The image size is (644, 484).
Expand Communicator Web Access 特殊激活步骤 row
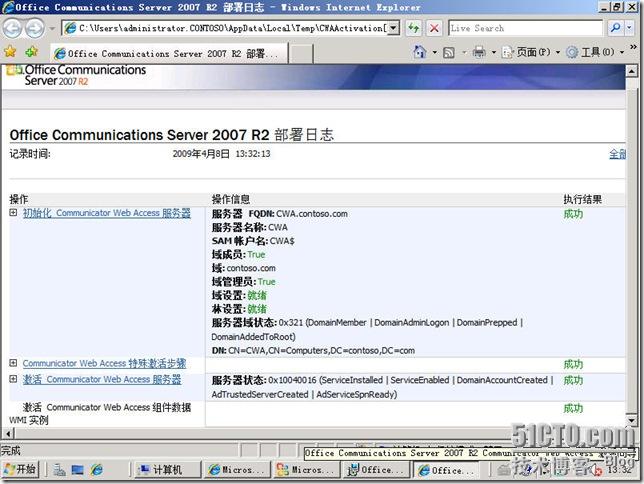13,363
